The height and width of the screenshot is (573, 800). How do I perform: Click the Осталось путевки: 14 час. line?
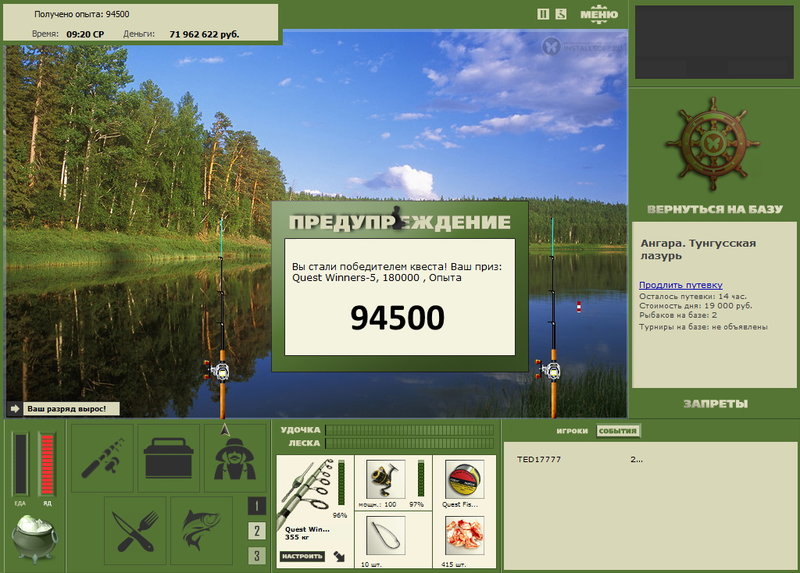tap(692, 296)
